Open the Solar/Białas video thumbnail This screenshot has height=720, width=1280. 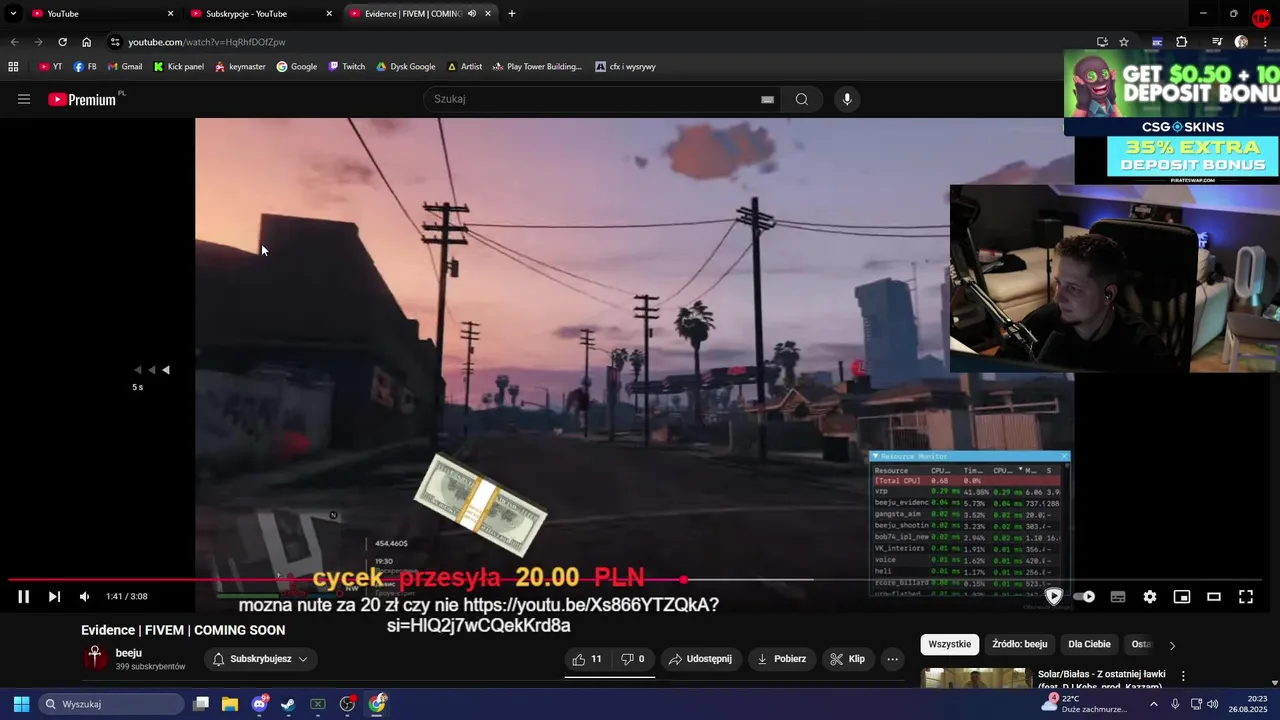(975, 678)
